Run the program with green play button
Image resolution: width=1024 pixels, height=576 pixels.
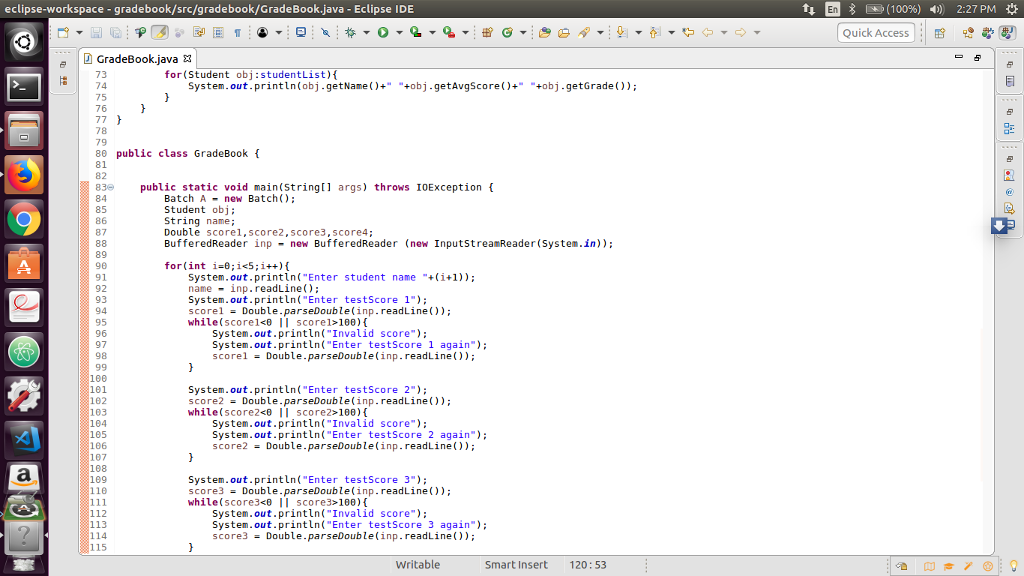pos(383,33)
